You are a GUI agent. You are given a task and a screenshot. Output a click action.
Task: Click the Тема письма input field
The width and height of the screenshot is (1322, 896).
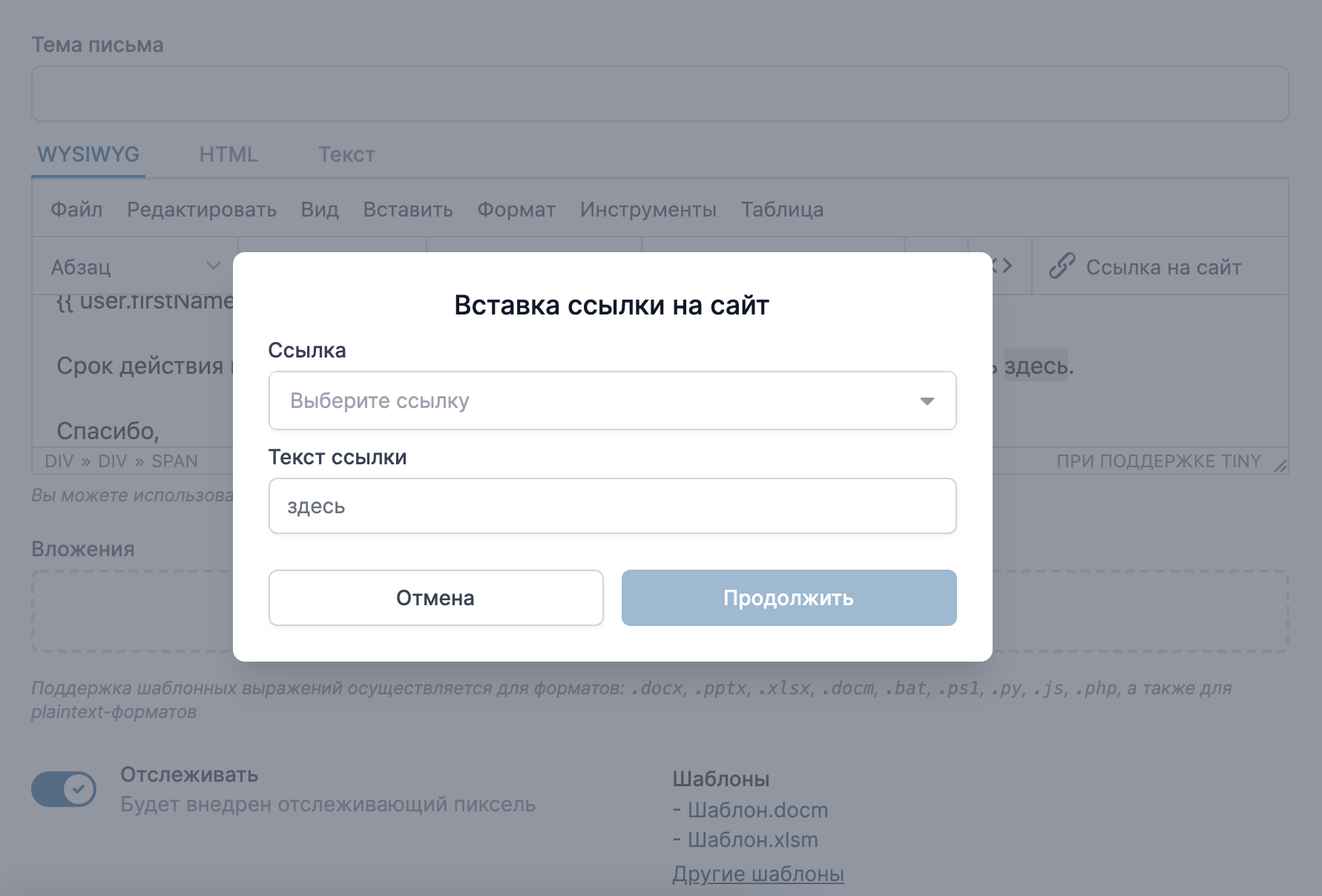[x=660, y=93]
